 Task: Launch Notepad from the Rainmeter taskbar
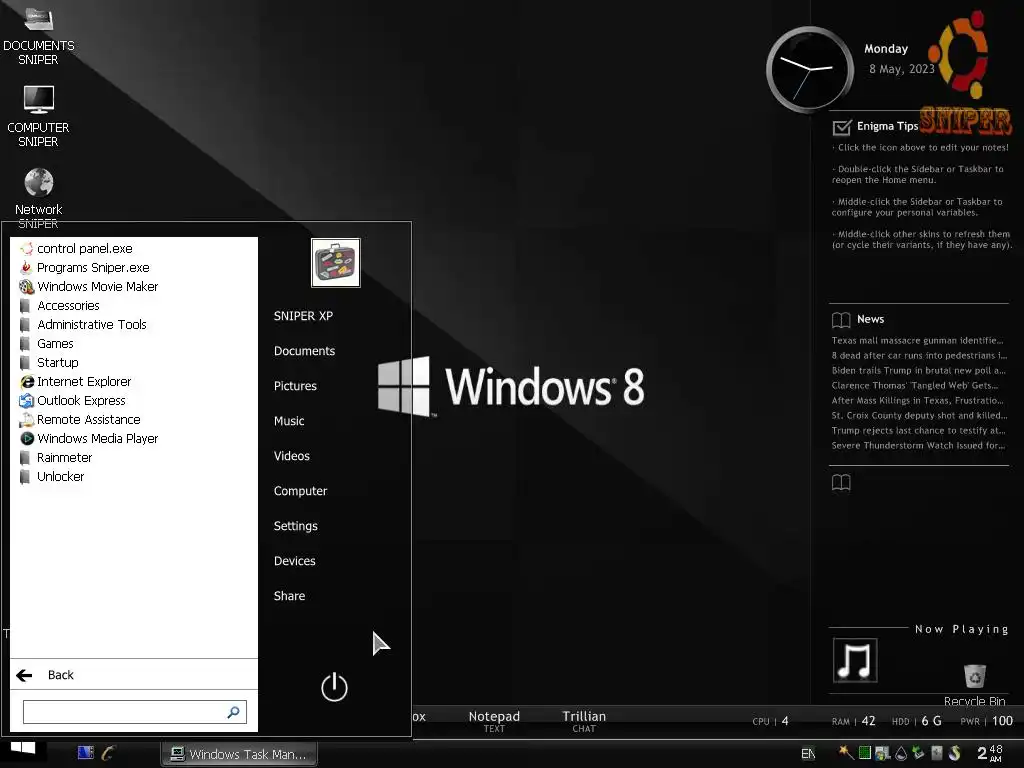click(x=494, y=721)
